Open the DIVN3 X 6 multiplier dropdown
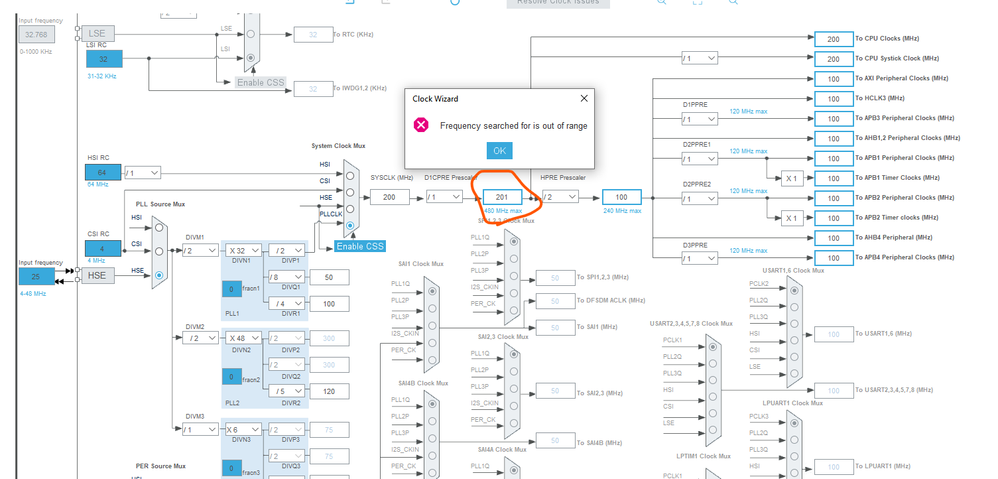The width and height of the screenshot is (998, 479). click(243, 429)
